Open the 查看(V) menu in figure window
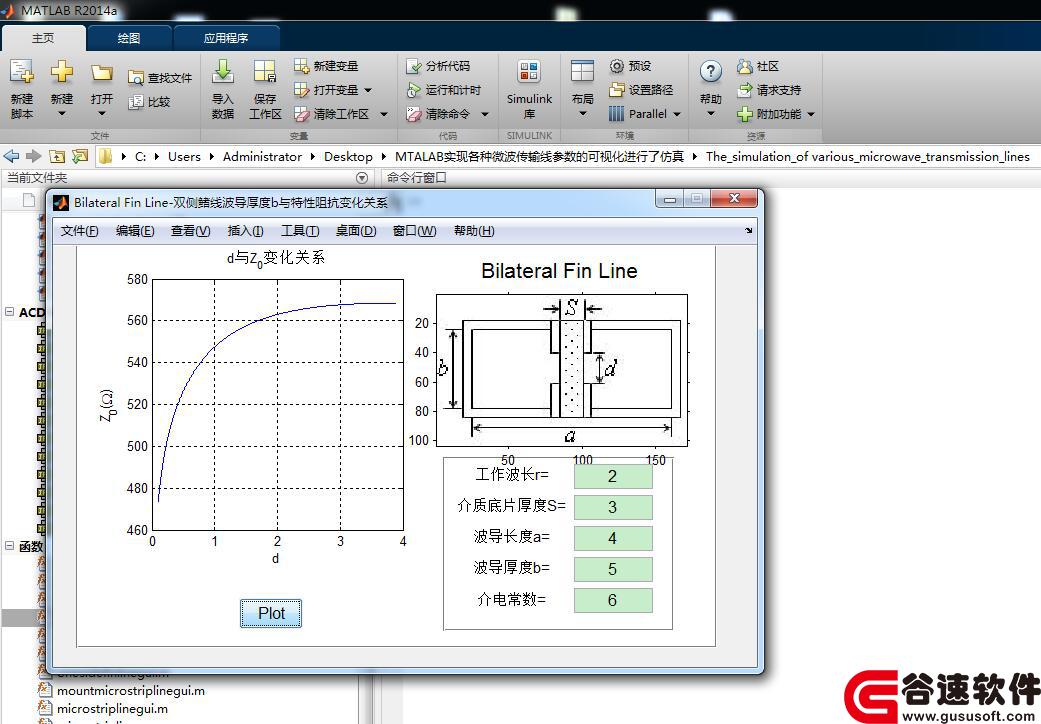The image size is (1041, 724). click(191, 231)
